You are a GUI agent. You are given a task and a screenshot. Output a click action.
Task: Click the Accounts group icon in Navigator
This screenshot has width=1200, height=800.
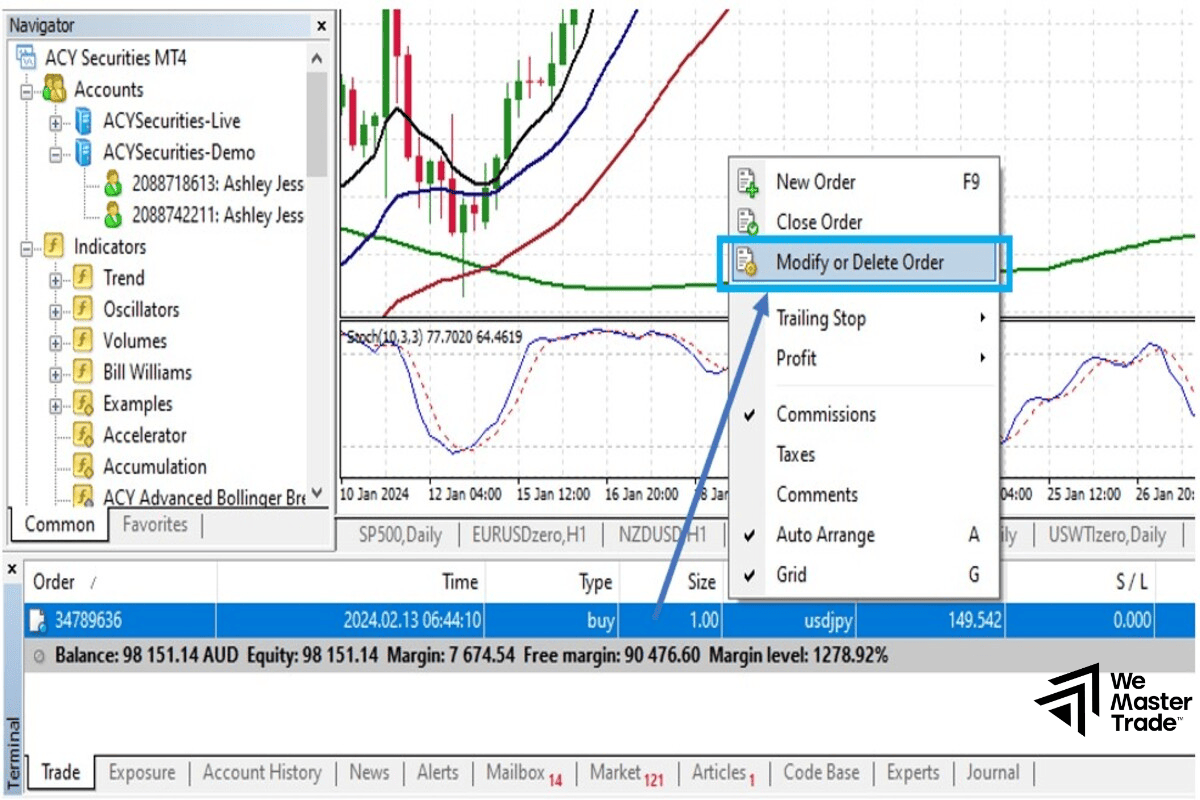coord(56,90)
